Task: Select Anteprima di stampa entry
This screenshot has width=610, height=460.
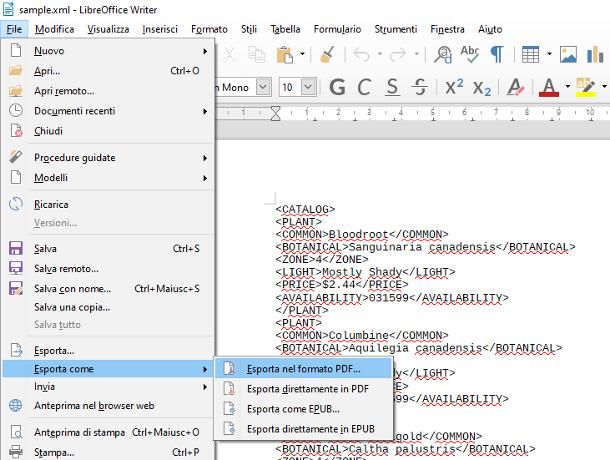Action: (108, 432)
